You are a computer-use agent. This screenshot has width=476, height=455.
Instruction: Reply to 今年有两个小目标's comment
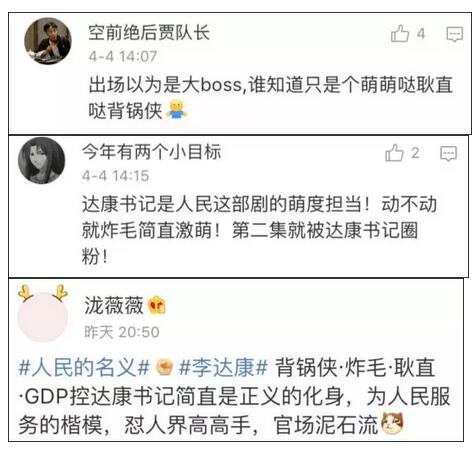[x=449, y=154]
